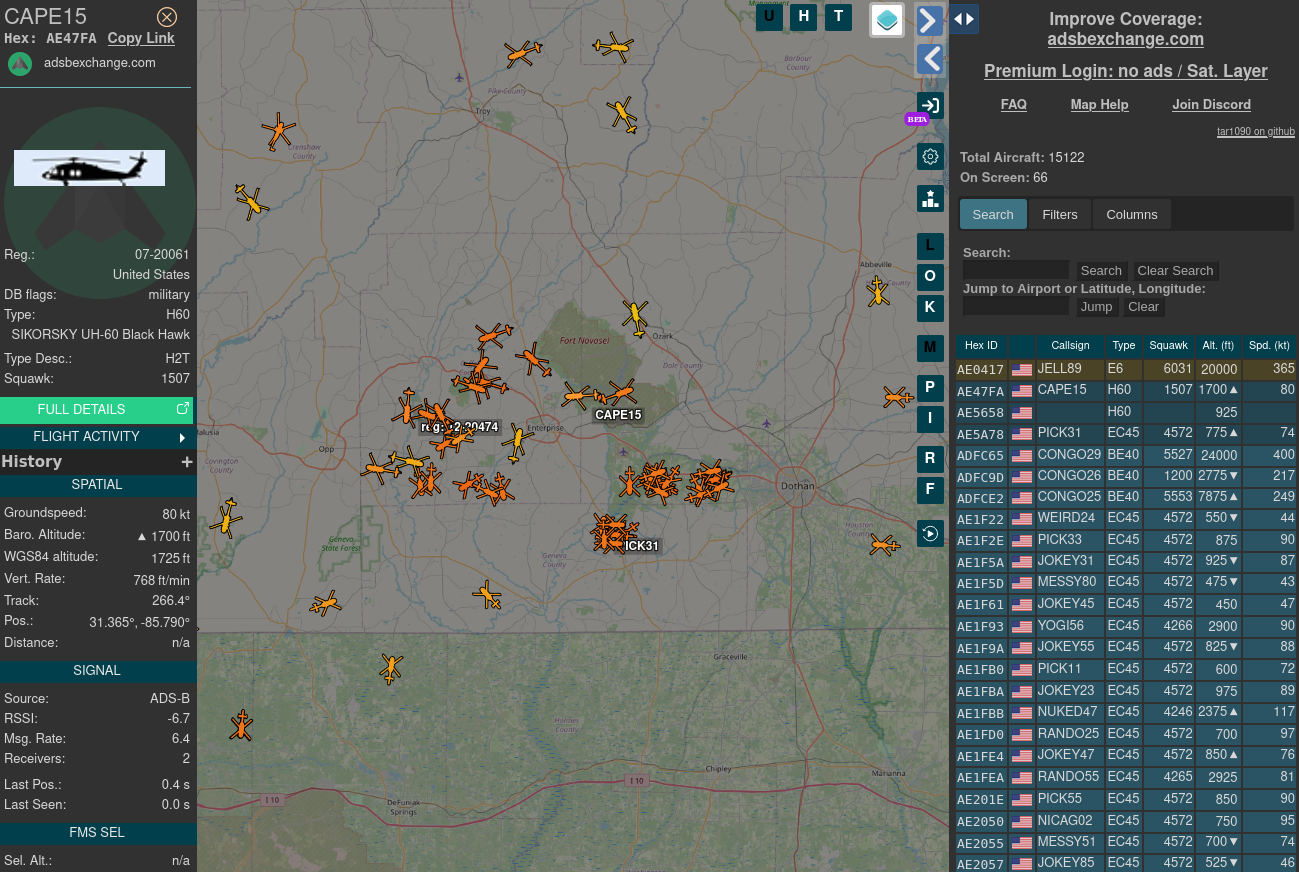Screen dimensions: 1299x872
Task: Copy Link for the selected aircraft
Action: point(141,38)
